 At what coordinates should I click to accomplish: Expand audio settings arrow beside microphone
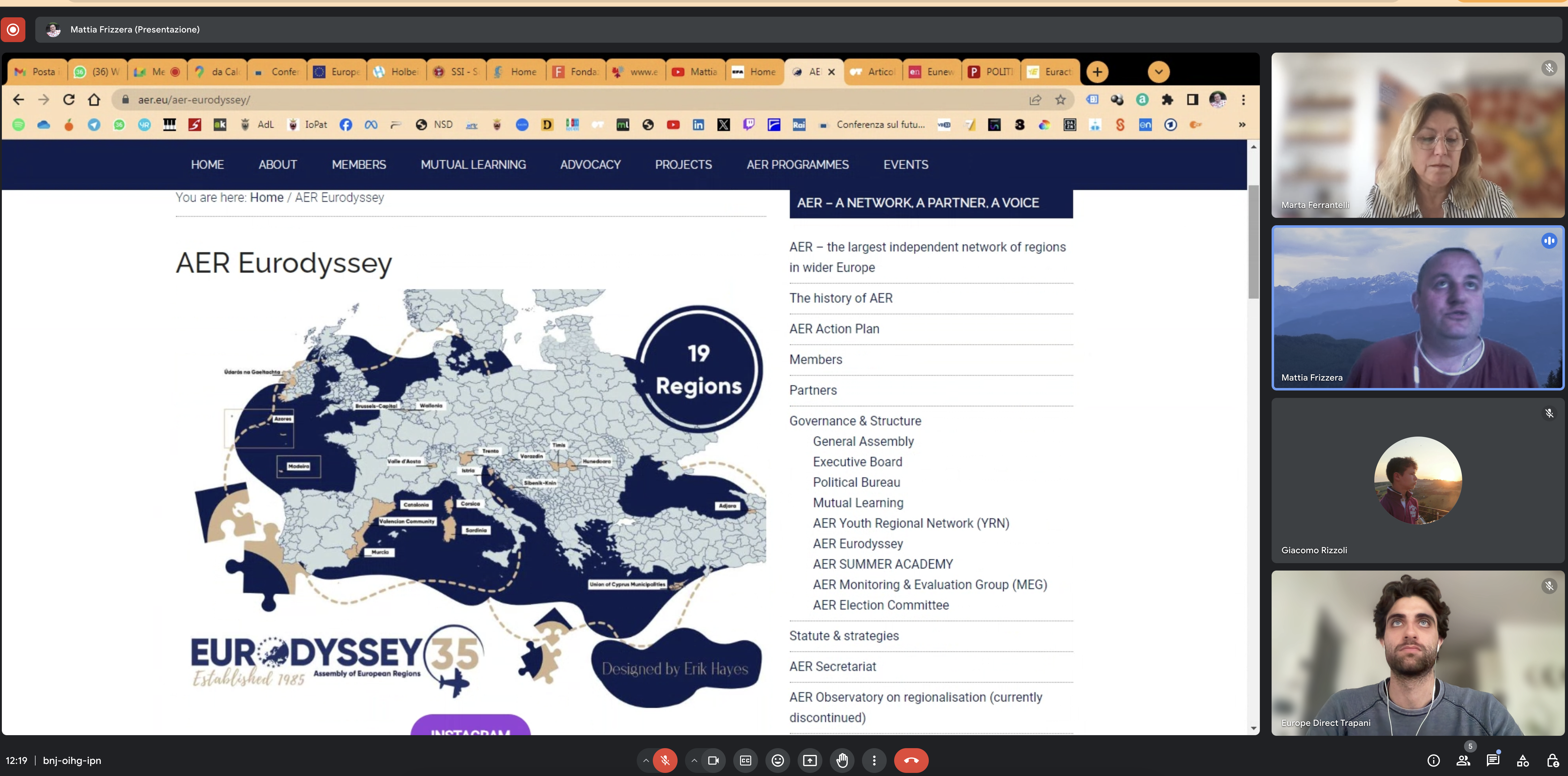[x=646, y=760]
